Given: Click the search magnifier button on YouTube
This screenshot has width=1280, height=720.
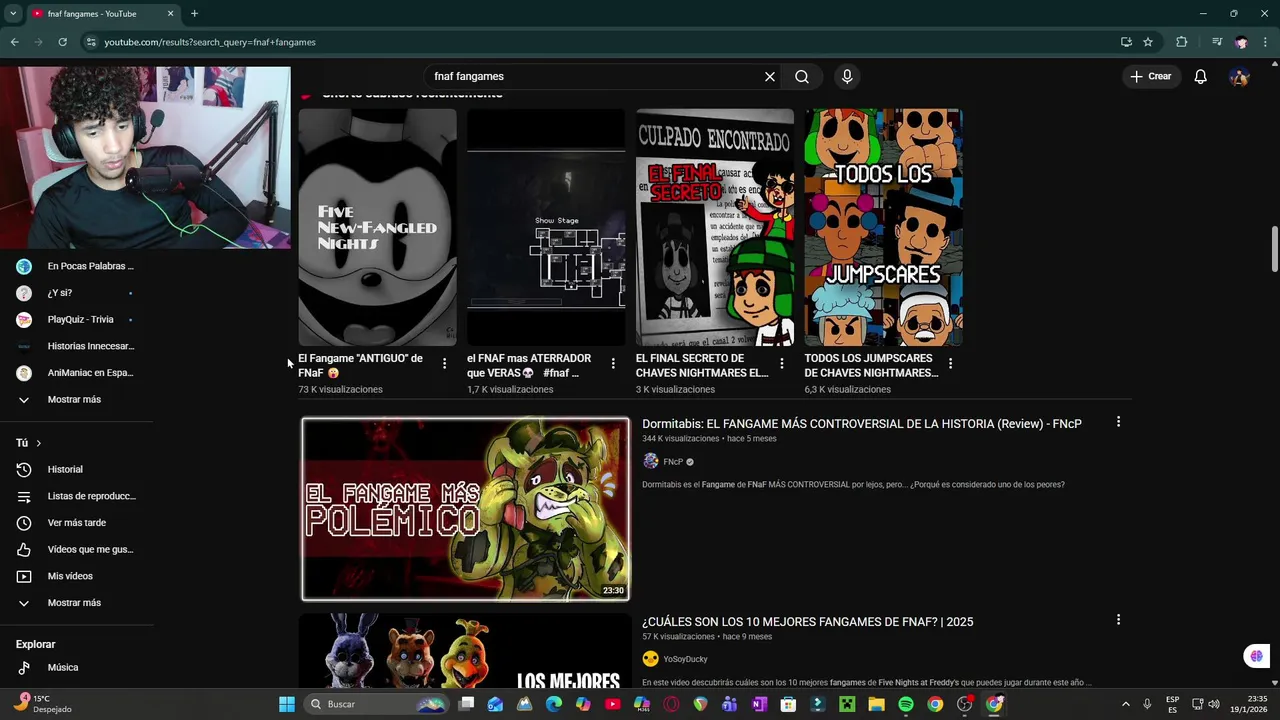Looking at the screenshot, I should tap(802, 77).
